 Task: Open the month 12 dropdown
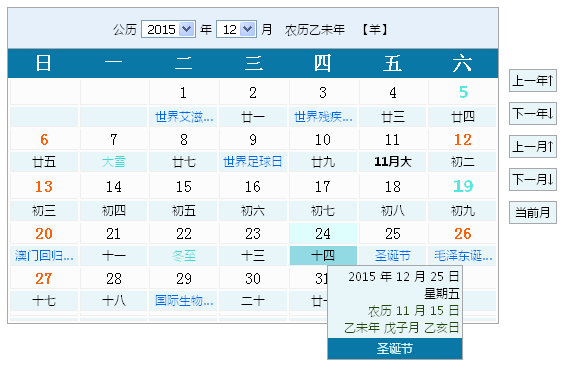pos(236,29)
